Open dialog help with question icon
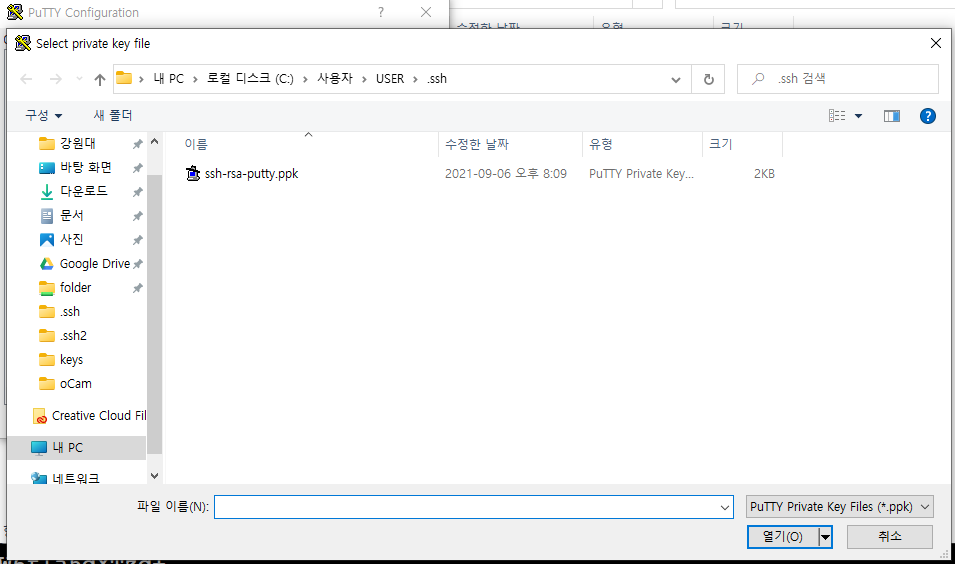Screen dimensions: 955x564 pos(928,116)
